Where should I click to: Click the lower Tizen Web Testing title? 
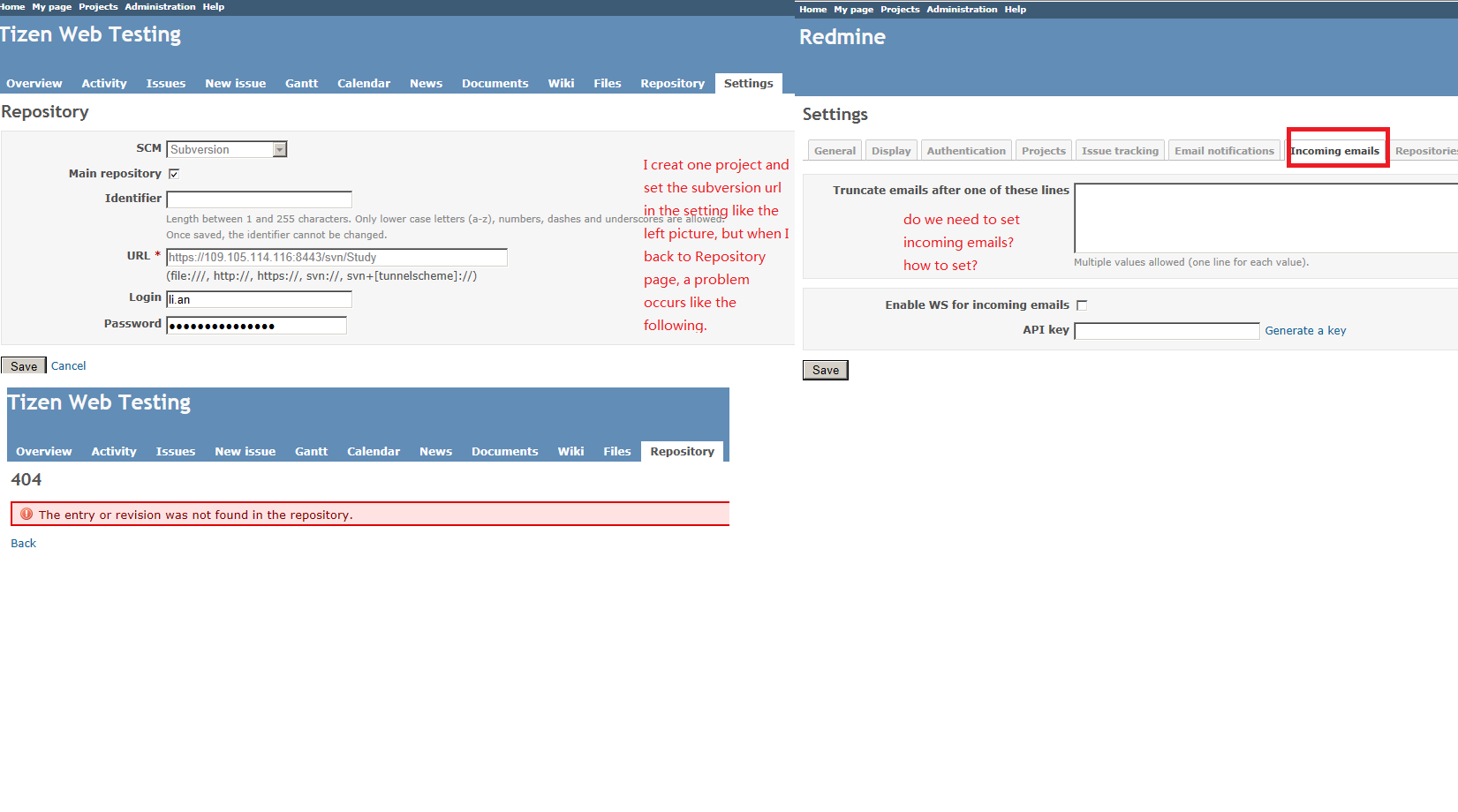click(99, 402)
